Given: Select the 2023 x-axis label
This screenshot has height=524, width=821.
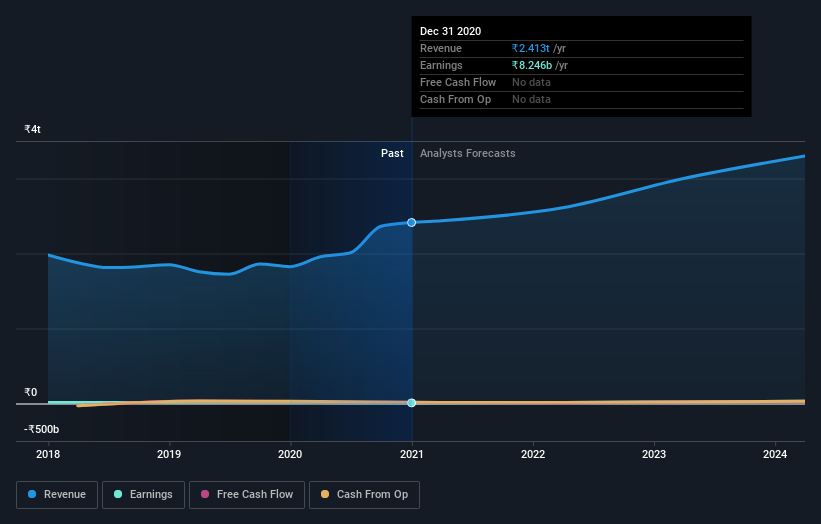Looking at the screenshot, I should (654, 454).
